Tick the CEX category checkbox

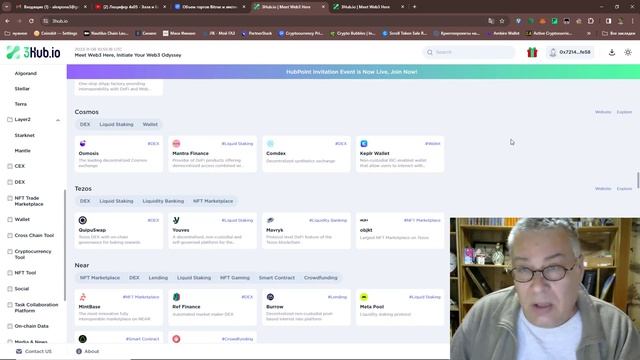point(10,166)
